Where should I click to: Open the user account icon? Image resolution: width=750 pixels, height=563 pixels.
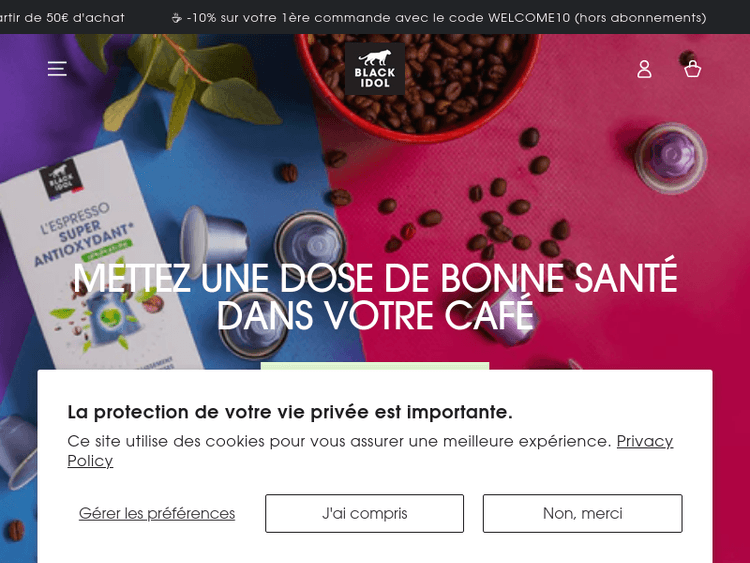tap(644, 69)
